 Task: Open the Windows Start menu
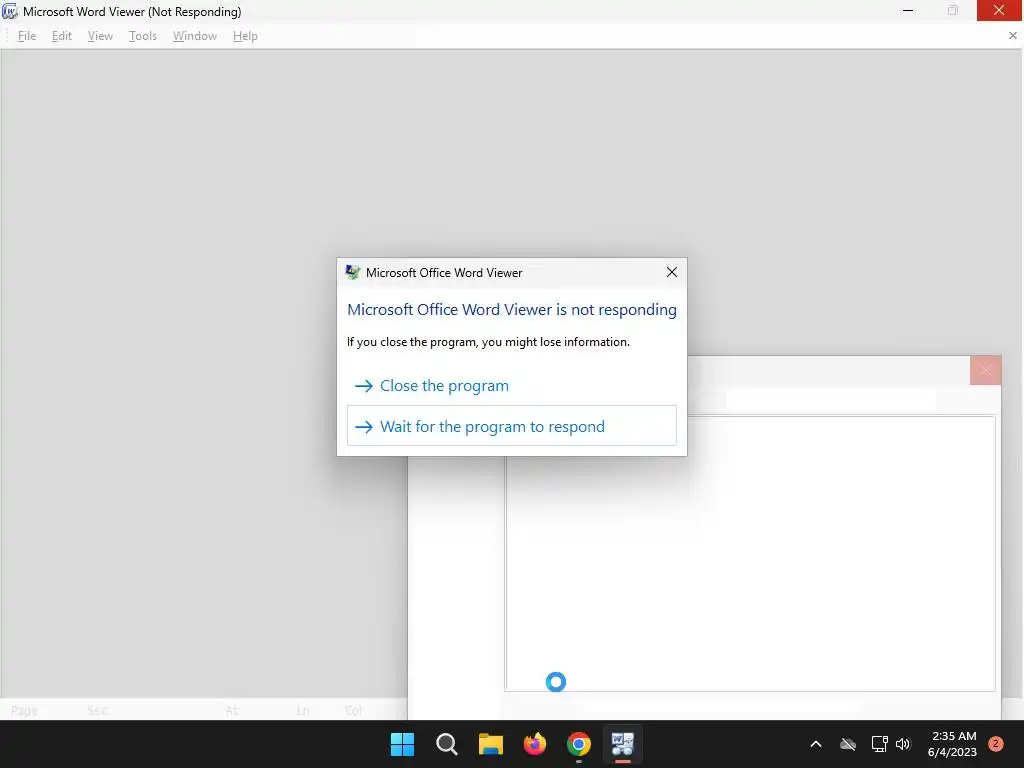(402, 744)
